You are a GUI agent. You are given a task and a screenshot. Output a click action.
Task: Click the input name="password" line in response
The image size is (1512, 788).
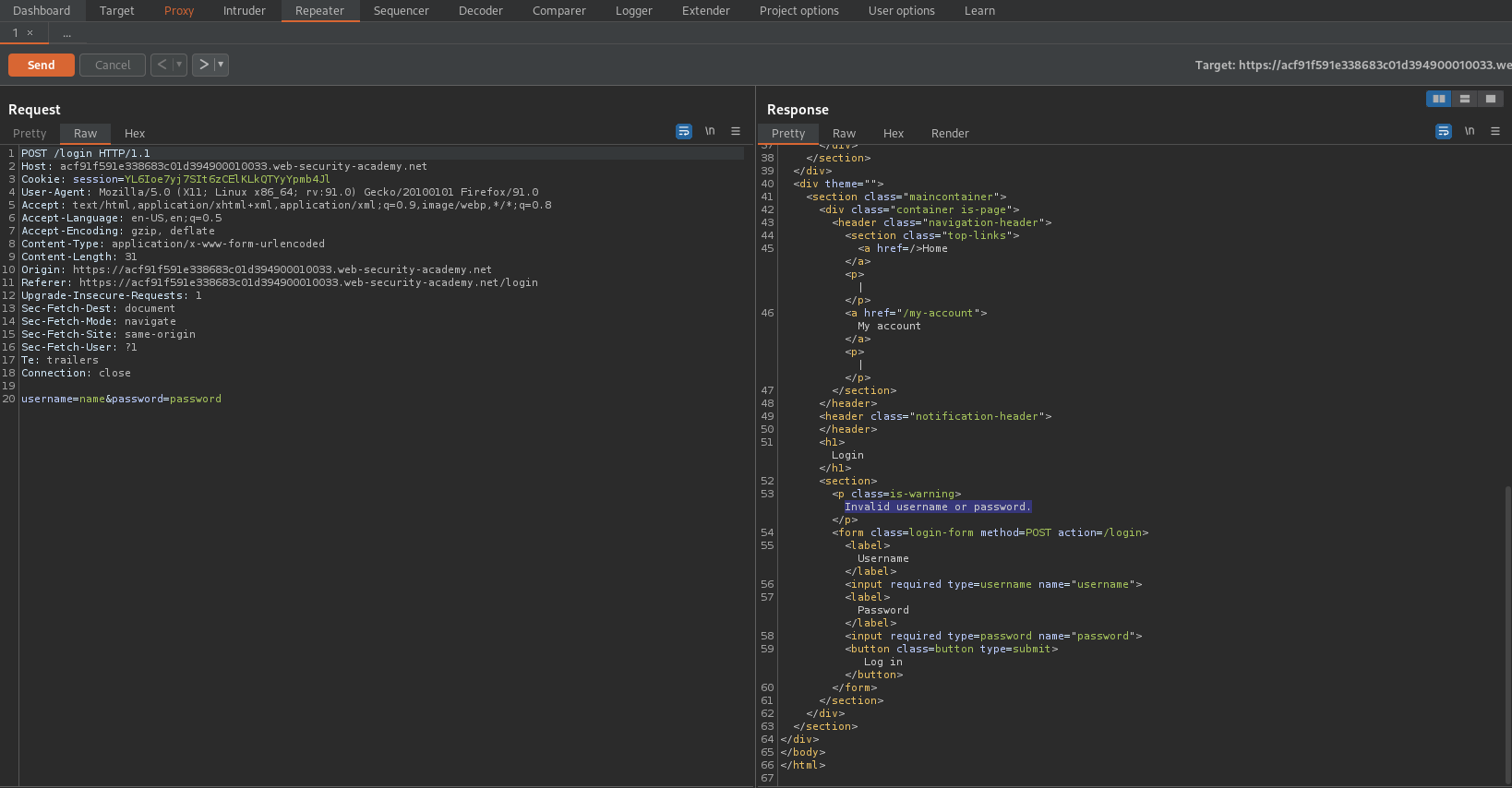click(993, 636)
